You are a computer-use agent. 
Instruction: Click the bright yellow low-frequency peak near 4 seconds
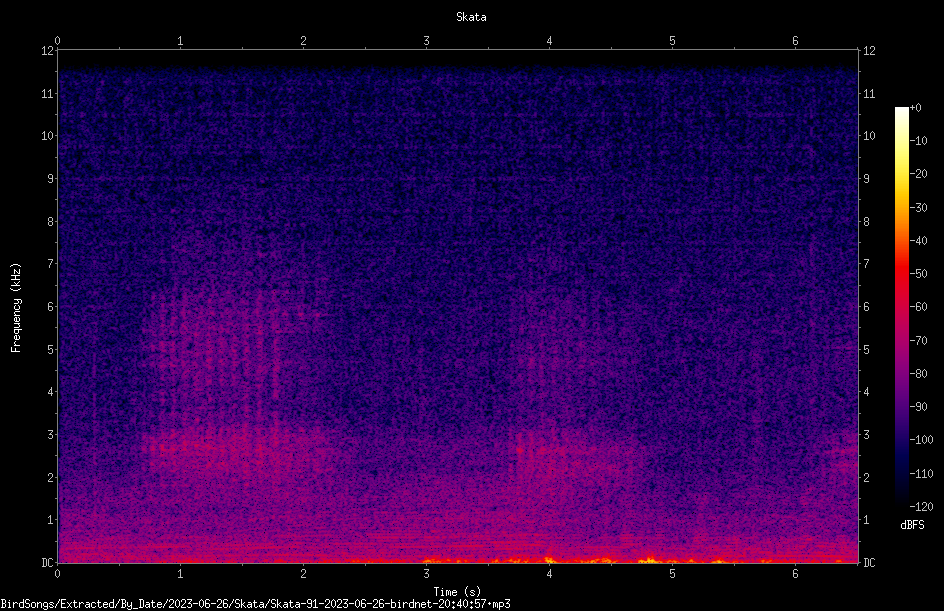(549, 560)
